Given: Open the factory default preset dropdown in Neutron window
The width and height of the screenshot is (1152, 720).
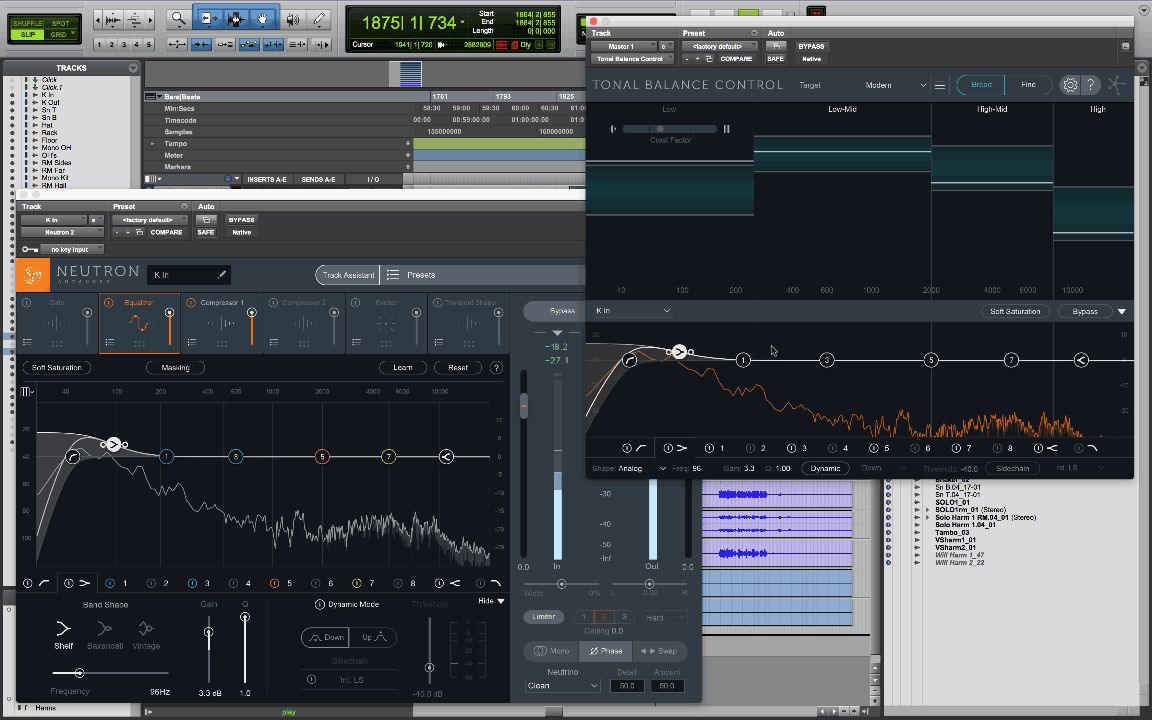Looking at the screenshot, I should (x=150, y=220).
